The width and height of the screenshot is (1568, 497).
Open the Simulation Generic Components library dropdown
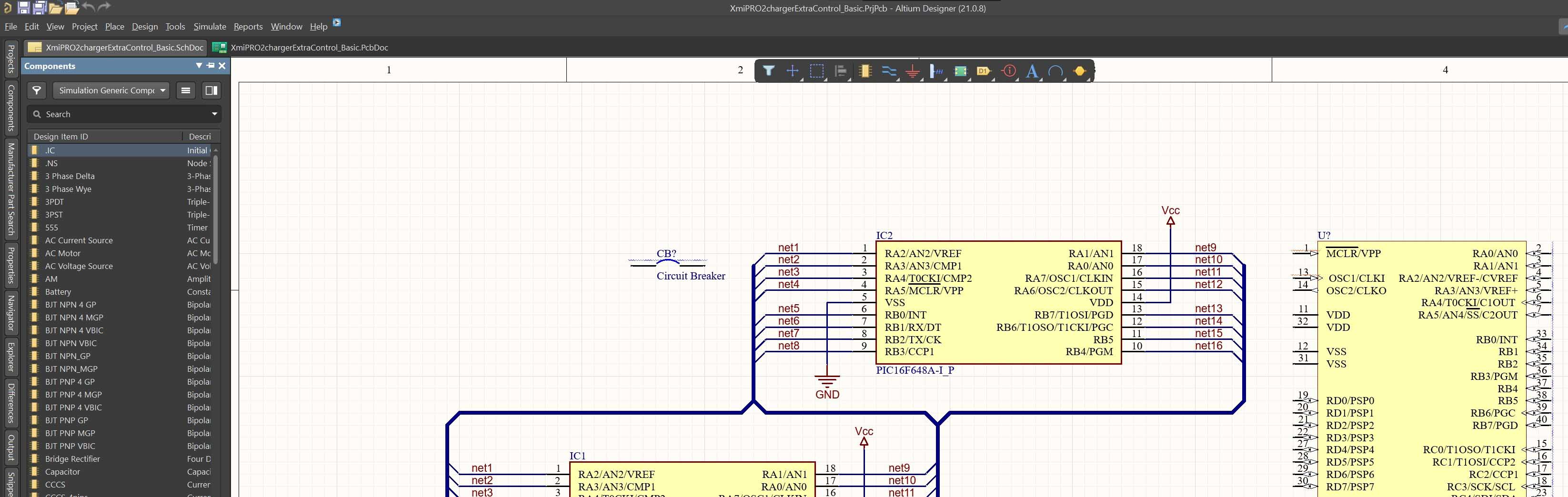(111, 90)
